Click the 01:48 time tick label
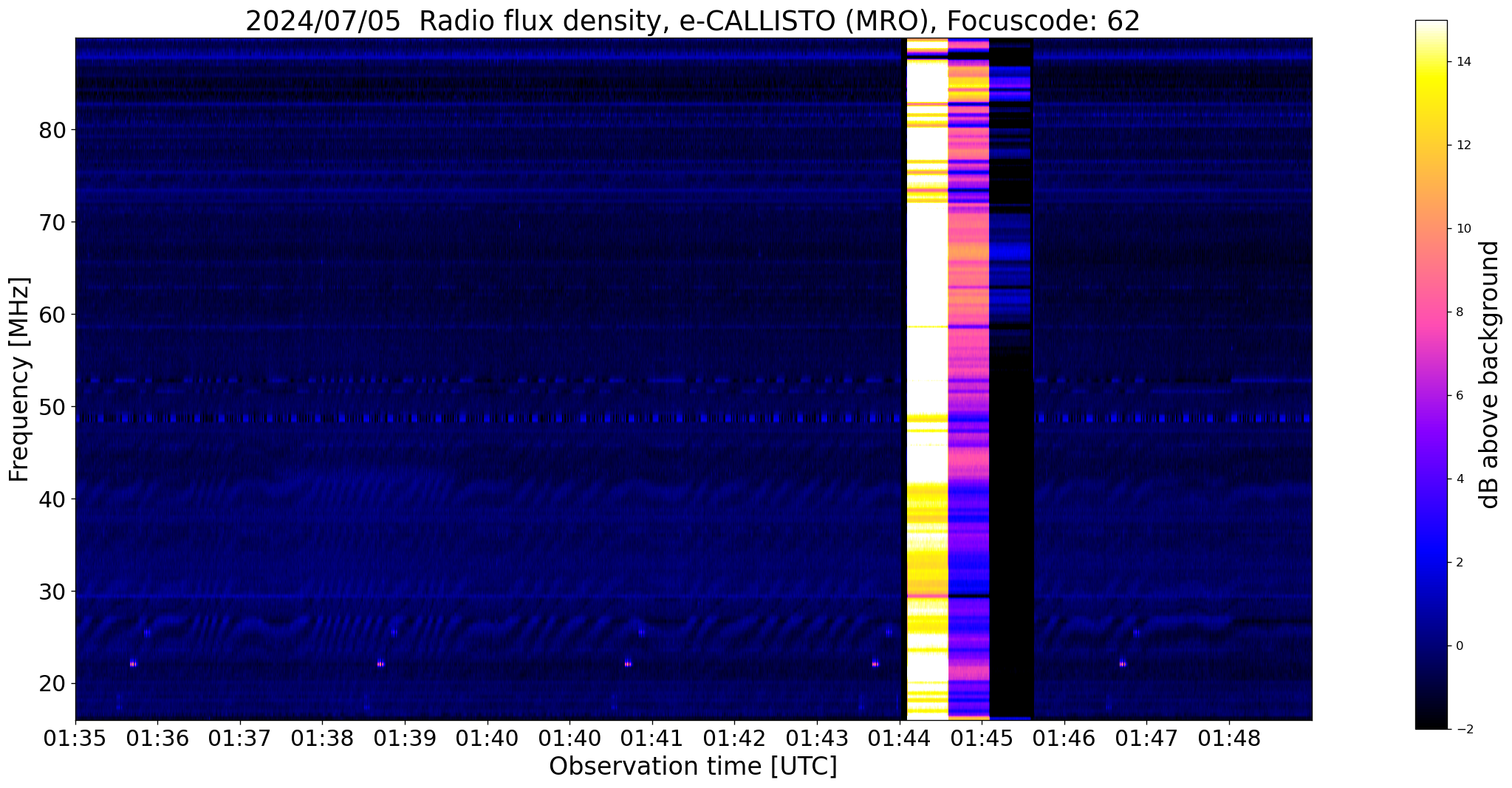The image size is (1512, 788). coord(1229,738)
